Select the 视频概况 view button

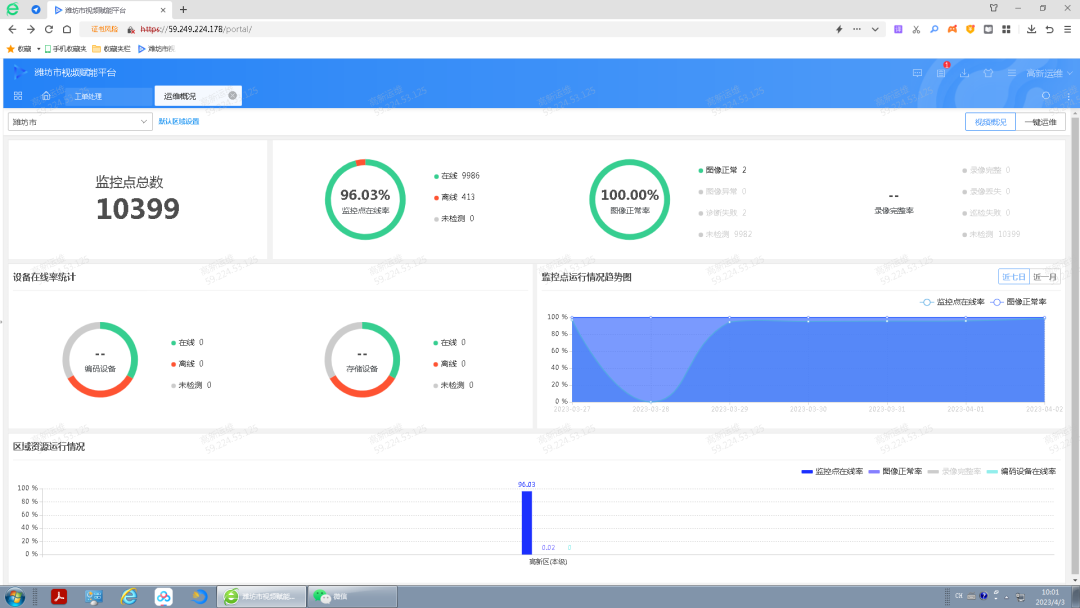point(990,122)
